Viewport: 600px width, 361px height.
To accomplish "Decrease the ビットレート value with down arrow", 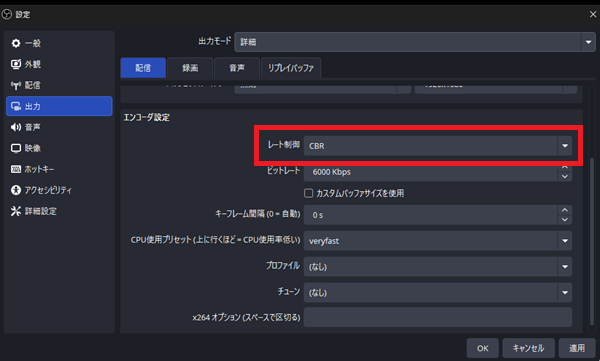I will 565,176.
